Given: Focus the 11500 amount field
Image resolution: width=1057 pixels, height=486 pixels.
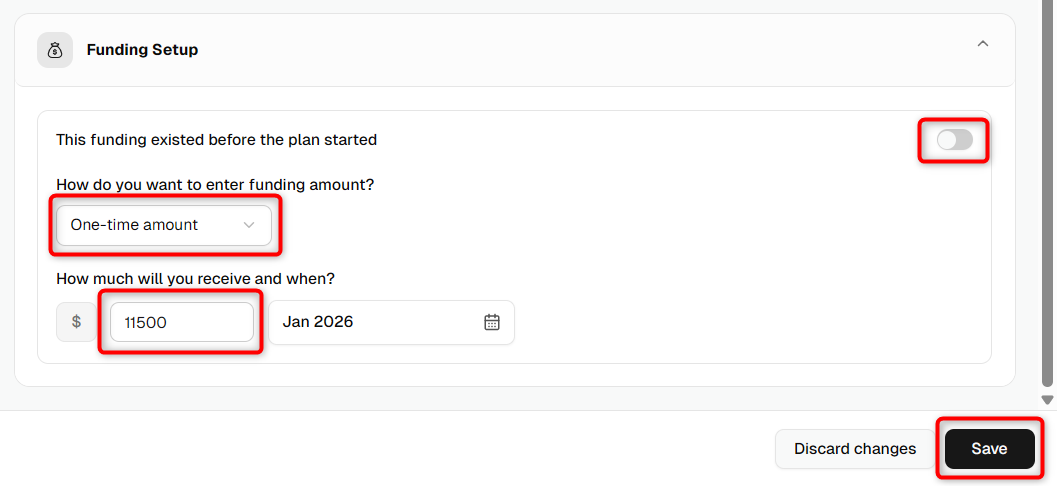Looking at the screenshot, I should click(x=182, y=322).
